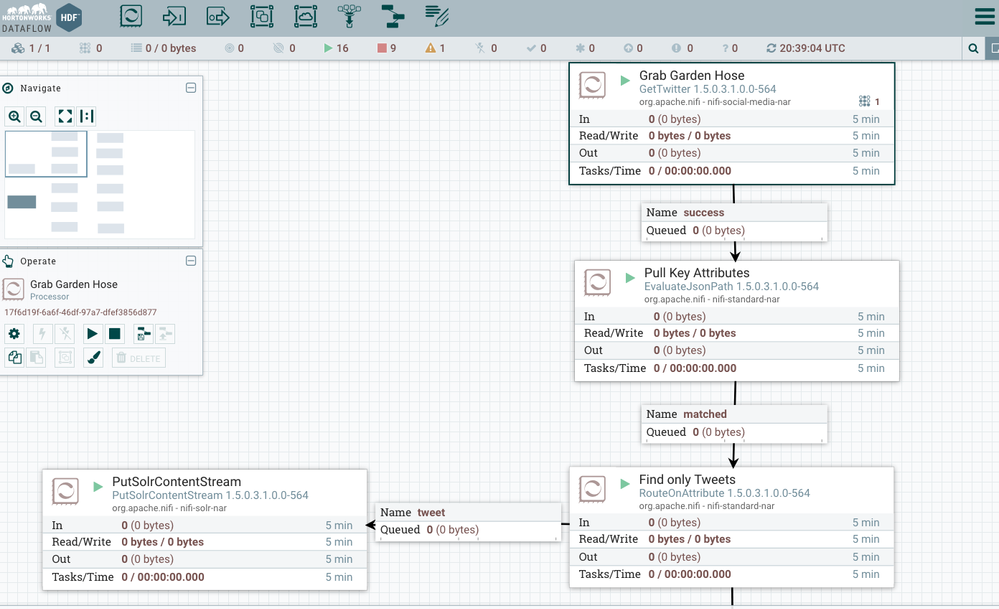Select the Remote Process Group cloud icon

point(305,16)
